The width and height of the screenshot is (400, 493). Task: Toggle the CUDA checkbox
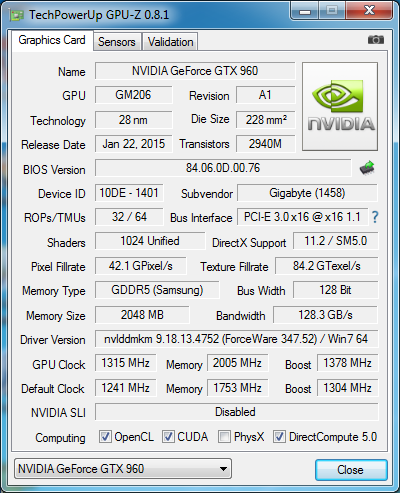[x=168, y=436]
